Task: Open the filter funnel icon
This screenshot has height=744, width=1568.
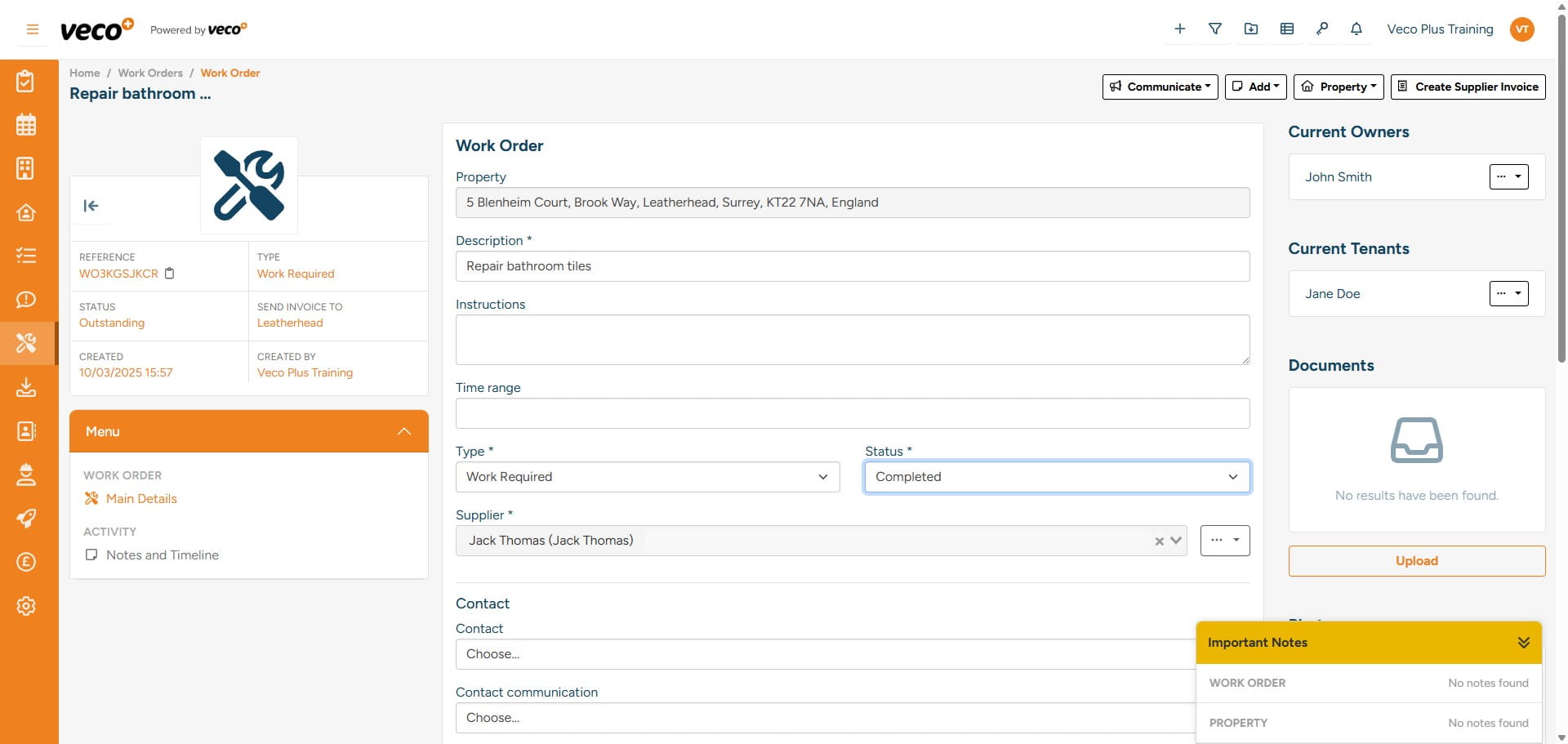Action: pyautogui.click(x=1215, y=29)
